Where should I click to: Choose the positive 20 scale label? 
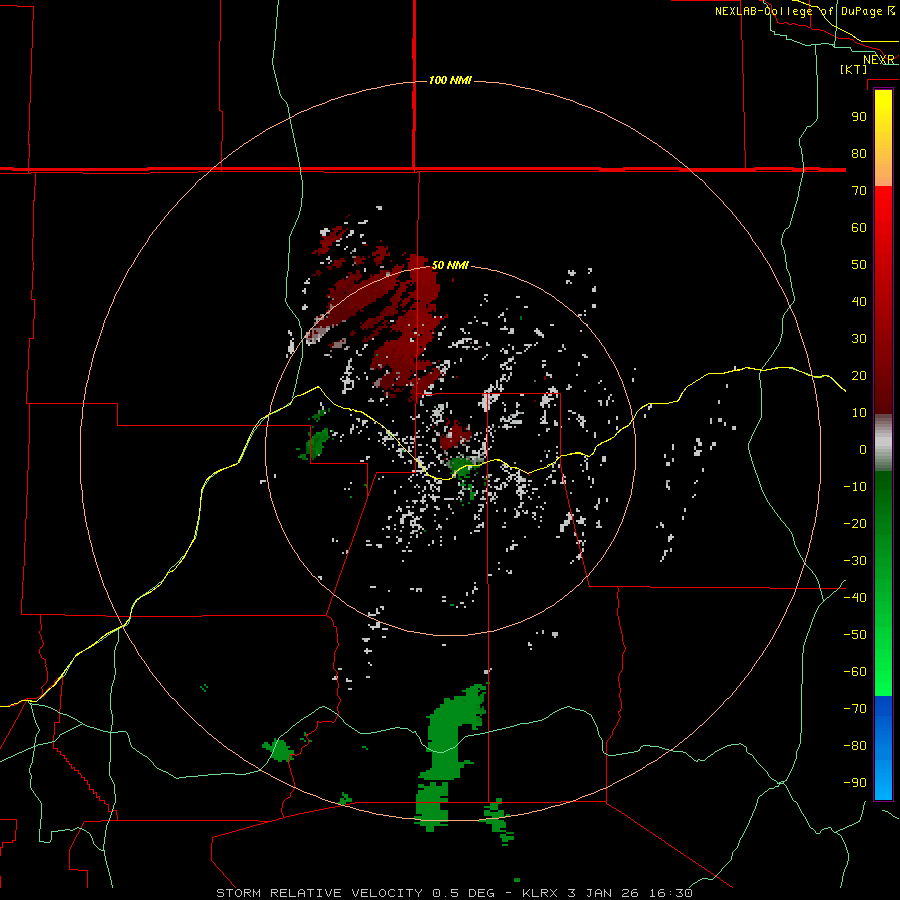[859, 375]
